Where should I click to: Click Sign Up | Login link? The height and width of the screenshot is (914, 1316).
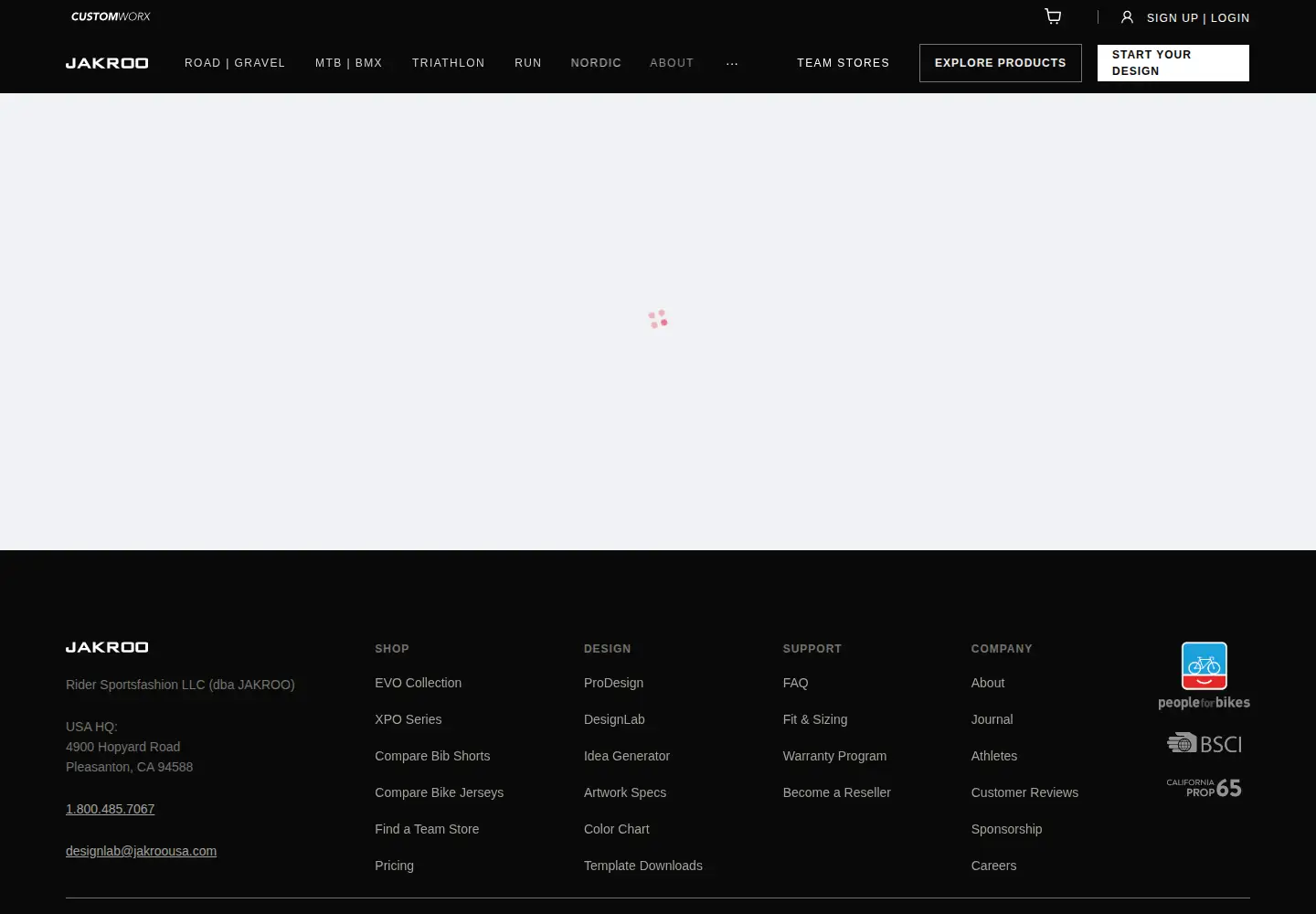1198,17
